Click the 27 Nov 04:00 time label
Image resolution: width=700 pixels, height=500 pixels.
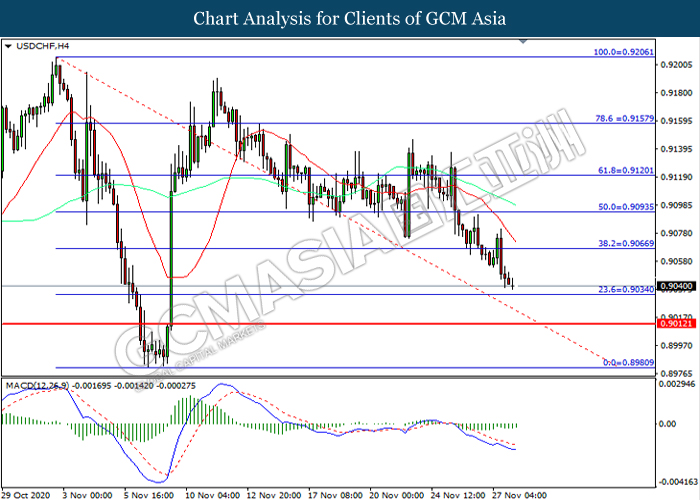coord(519,496)
